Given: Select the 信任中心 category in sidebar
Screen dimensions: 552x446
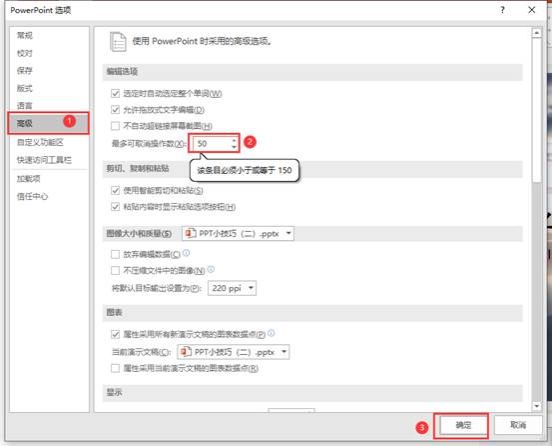Looking at the screenshot, I should click(x=32, y=196).
